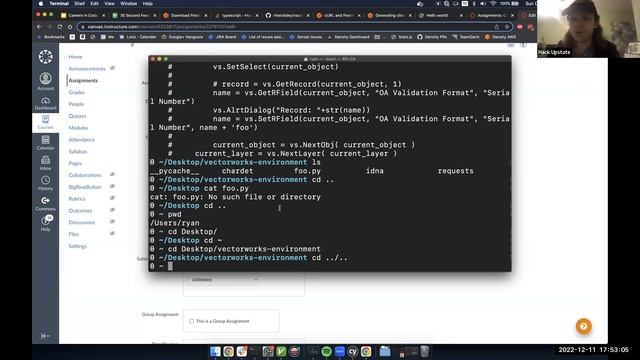640x360 pixels.
Task: Collapse the Canvas global navigation sidebar
Action: tap(45, 336)
